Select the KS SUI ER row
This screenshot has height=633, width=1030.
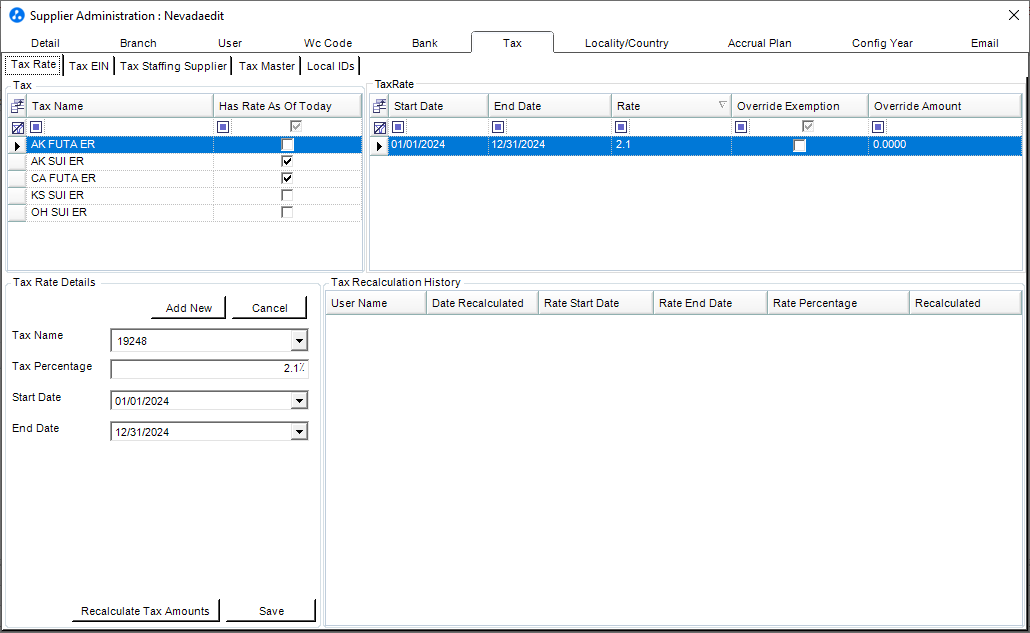[185, 195]
